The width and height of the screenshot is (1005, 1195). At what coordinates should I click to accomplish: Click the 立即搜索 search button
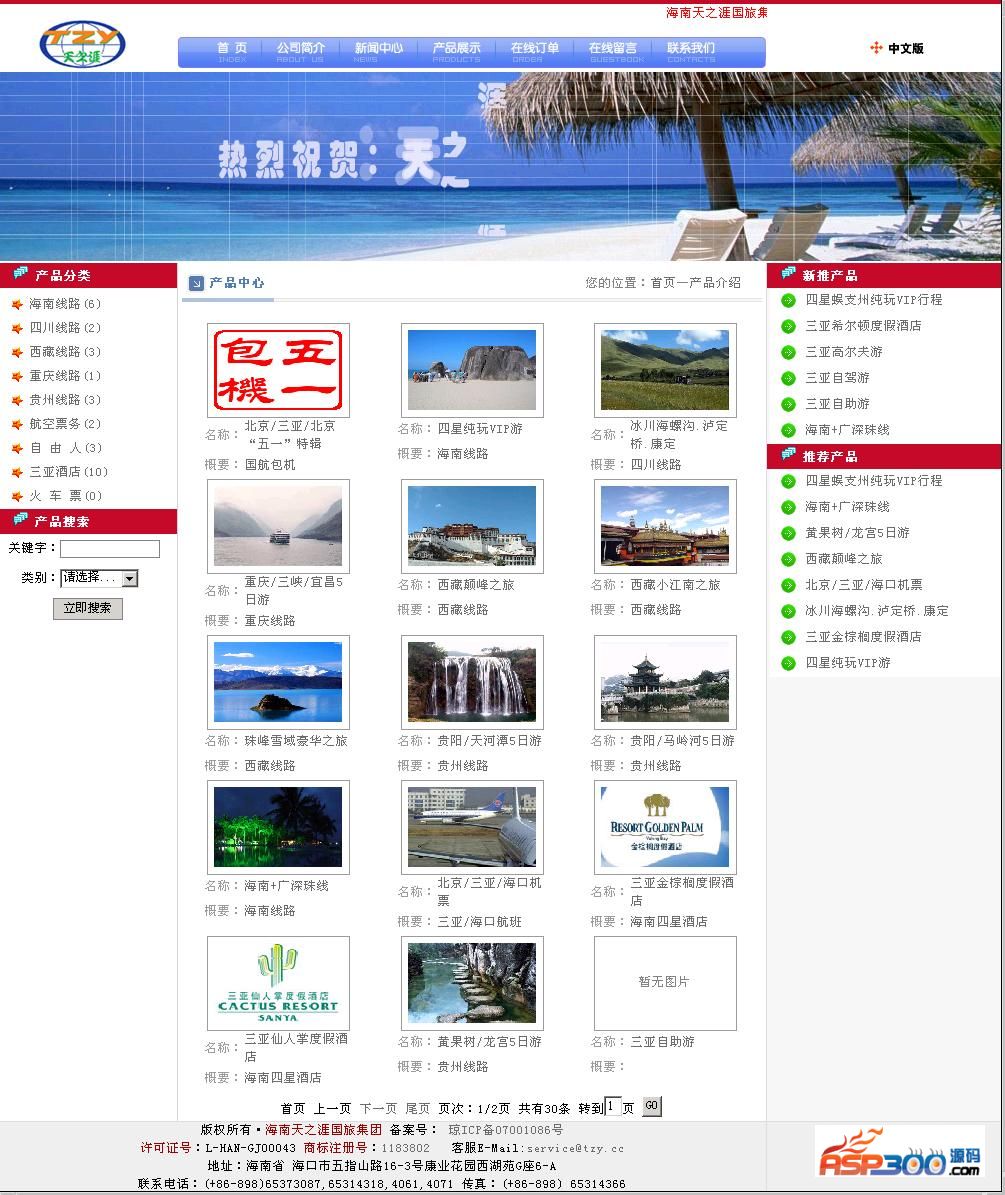click(x=88, y=608)
